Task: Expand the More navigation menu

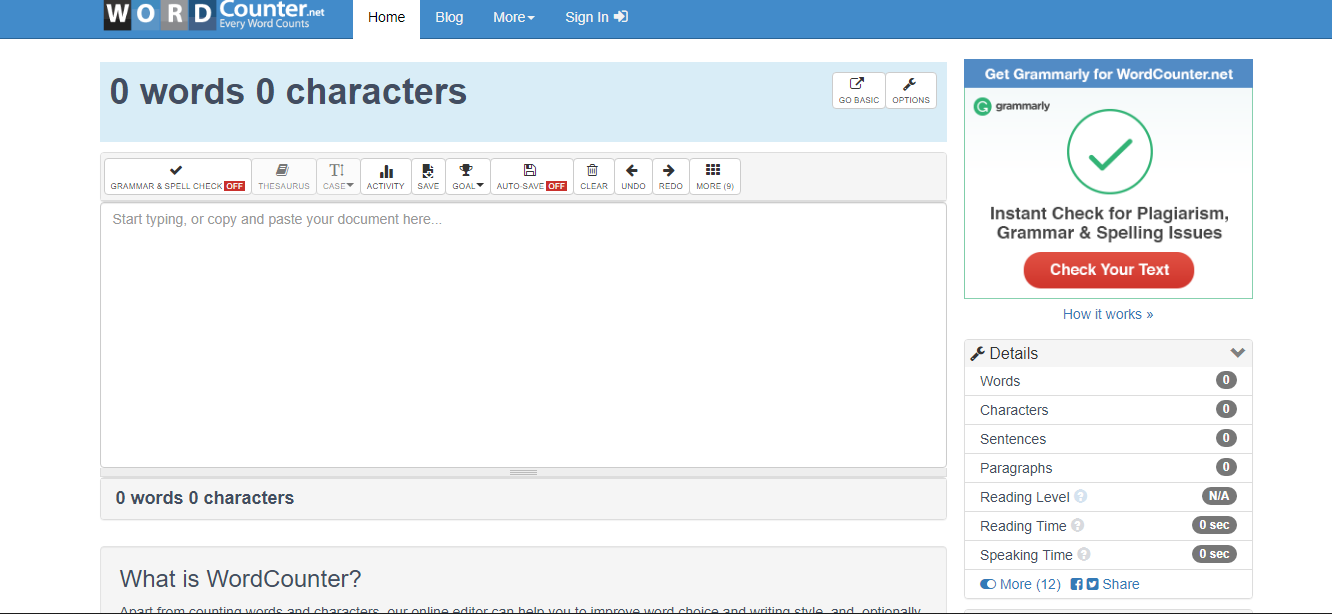Action: click(x=514, y=18)
